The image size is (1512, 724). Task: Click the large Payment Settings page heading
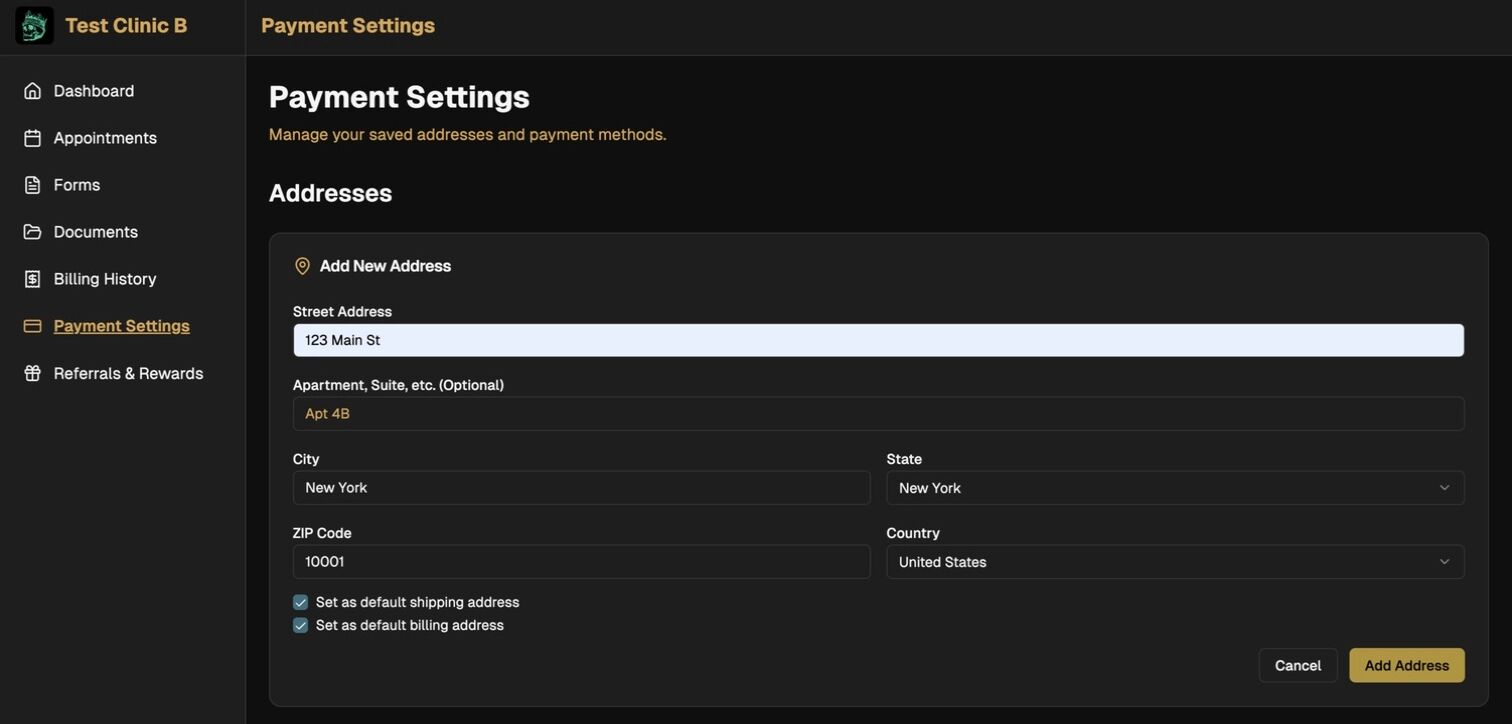[399, 97]
